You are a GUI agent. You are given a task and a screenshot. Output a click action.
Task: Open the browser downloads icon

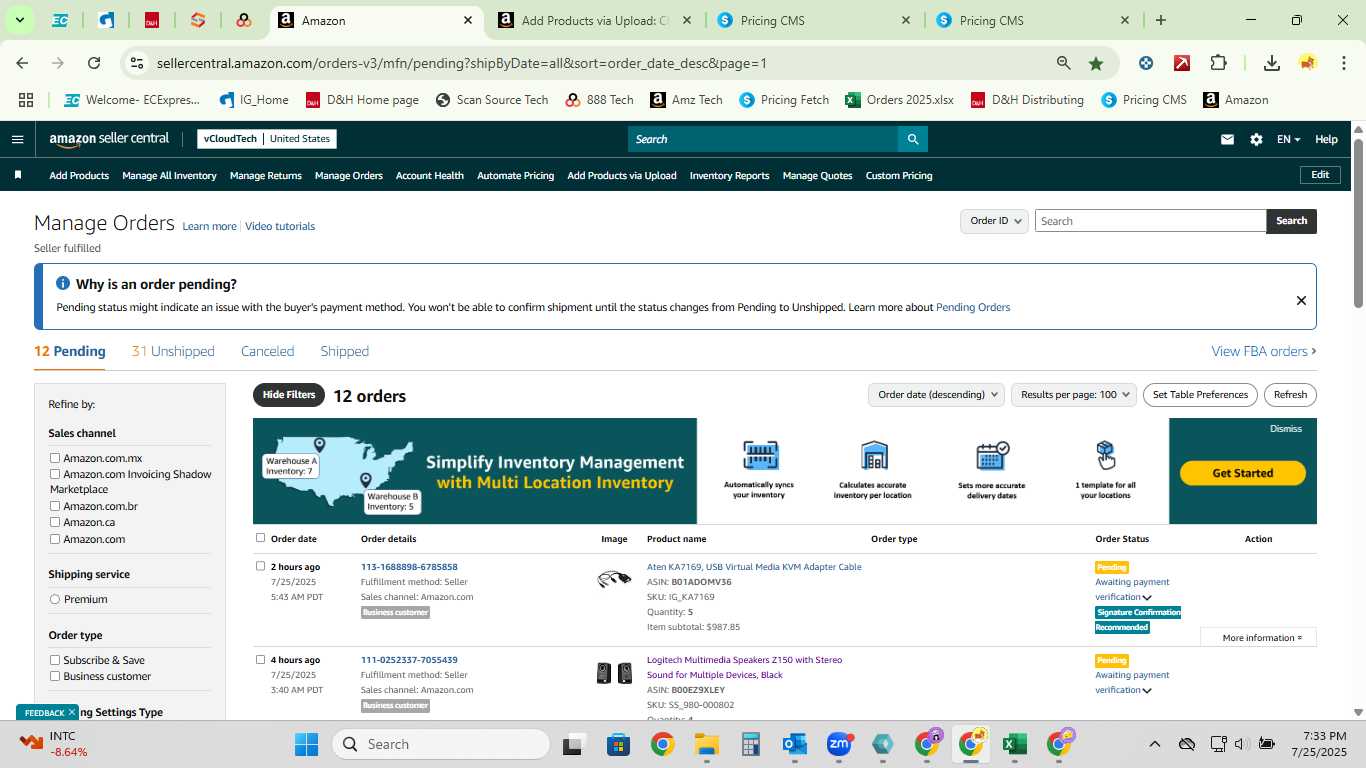tap(1271, 63)
